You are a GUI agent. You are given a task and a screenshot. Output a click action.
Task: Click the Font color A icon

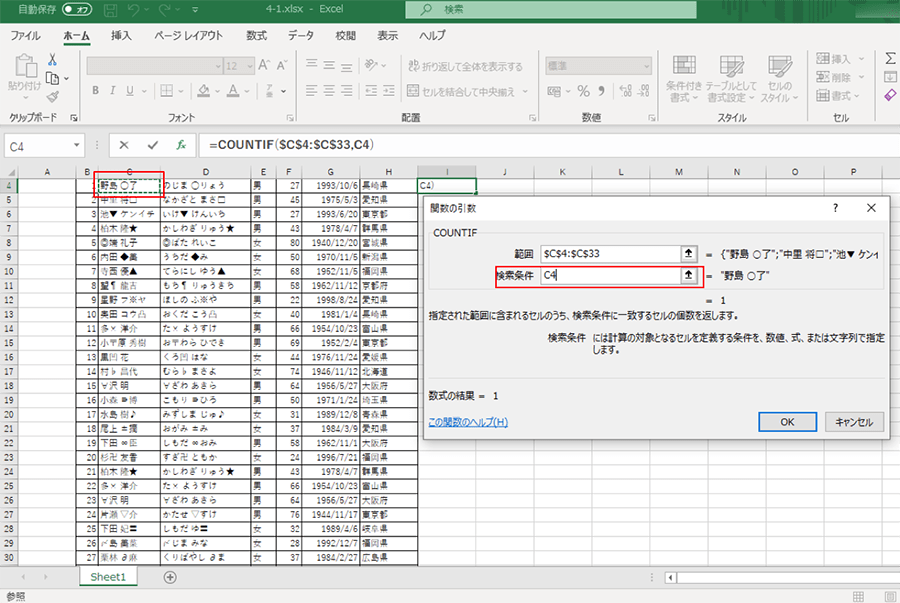click(x=232, y=91)
